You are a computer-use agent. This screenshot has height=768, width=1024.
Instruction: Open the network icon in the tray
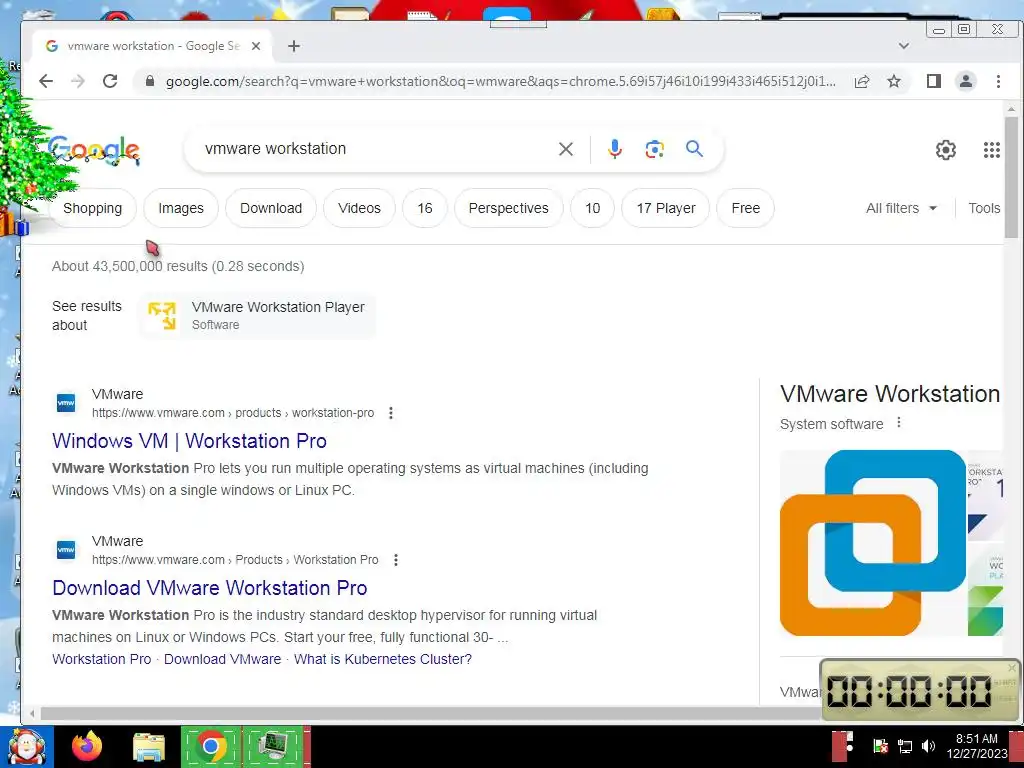(904, 746)
